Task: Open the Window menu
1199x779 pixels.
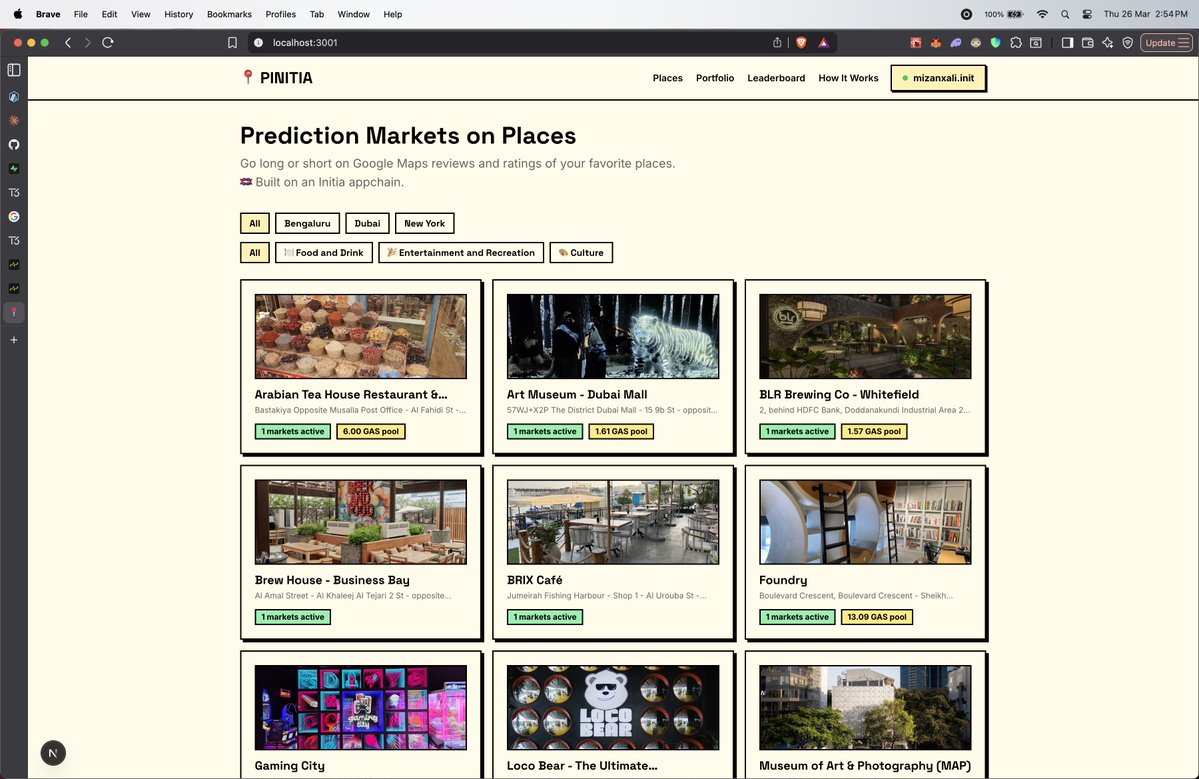Action: pos(353,14)
